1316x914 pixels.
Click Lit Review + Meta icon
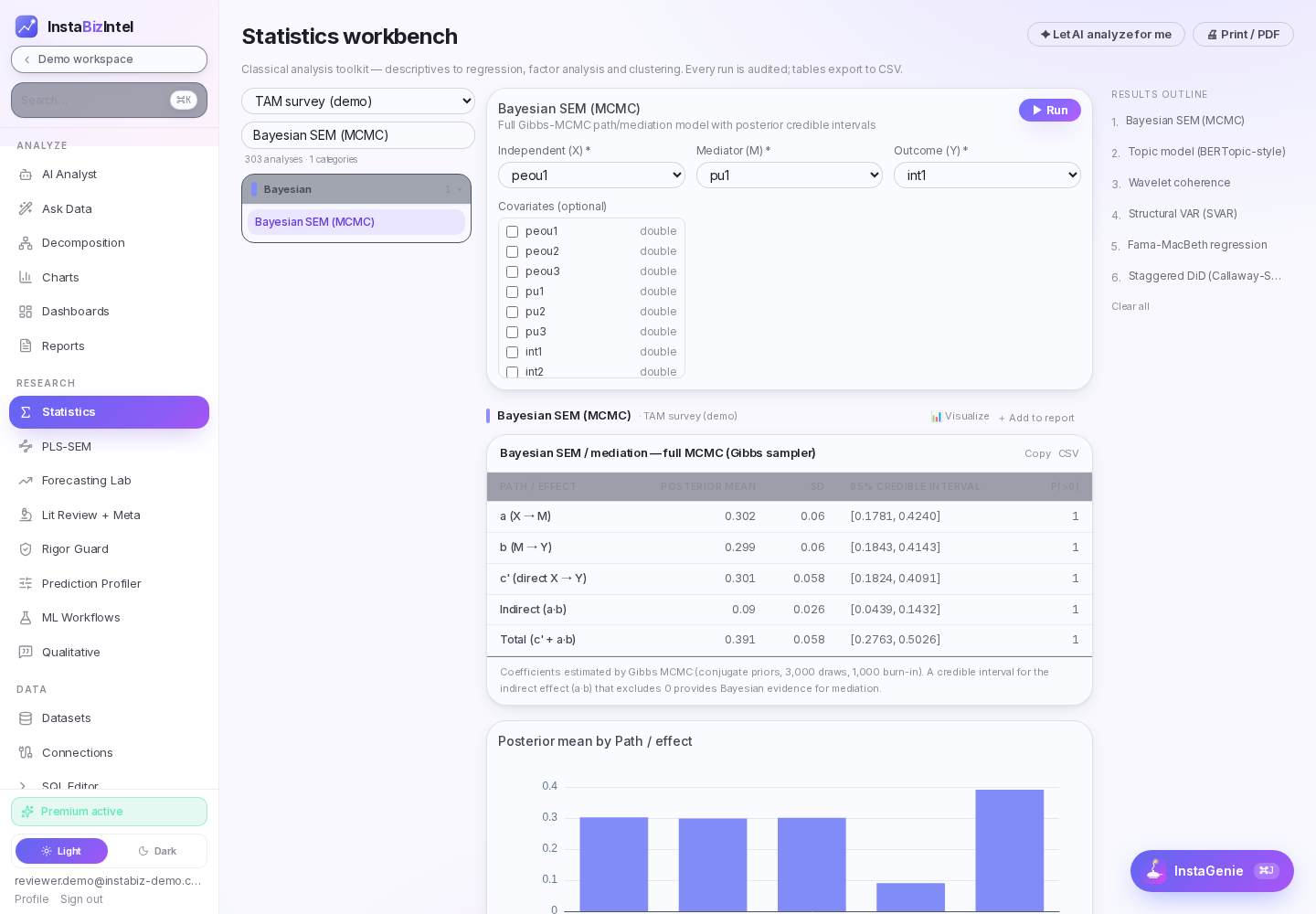[x=26, y=515]
